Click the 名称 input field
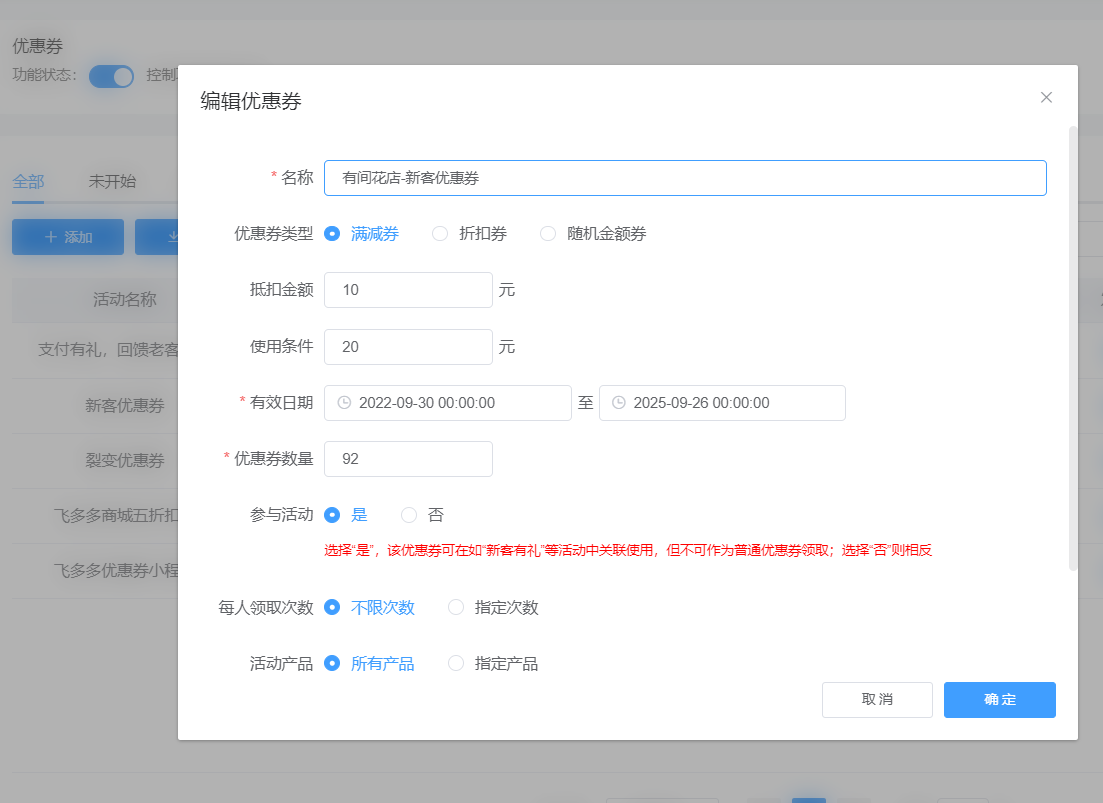The height and width of the screenshot is (803, 1103). (x=685, y=178)
